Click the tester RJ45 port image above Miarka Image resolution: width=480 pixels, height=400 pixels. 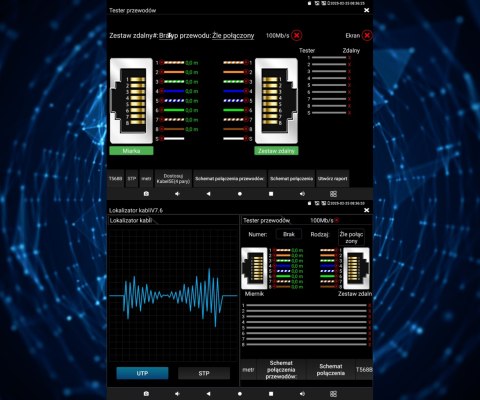click(x=131, y=101)
